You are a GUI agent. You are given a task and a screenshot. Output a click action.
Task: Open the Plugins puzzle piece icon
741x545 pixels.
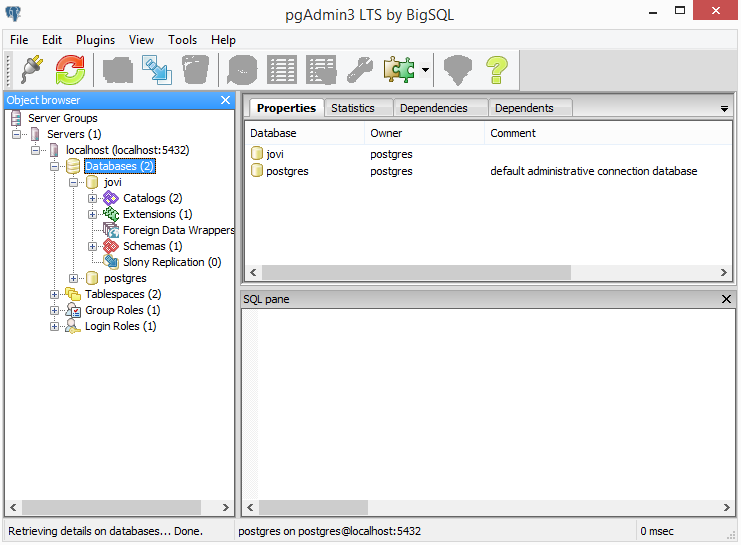[x=399, y=70]
